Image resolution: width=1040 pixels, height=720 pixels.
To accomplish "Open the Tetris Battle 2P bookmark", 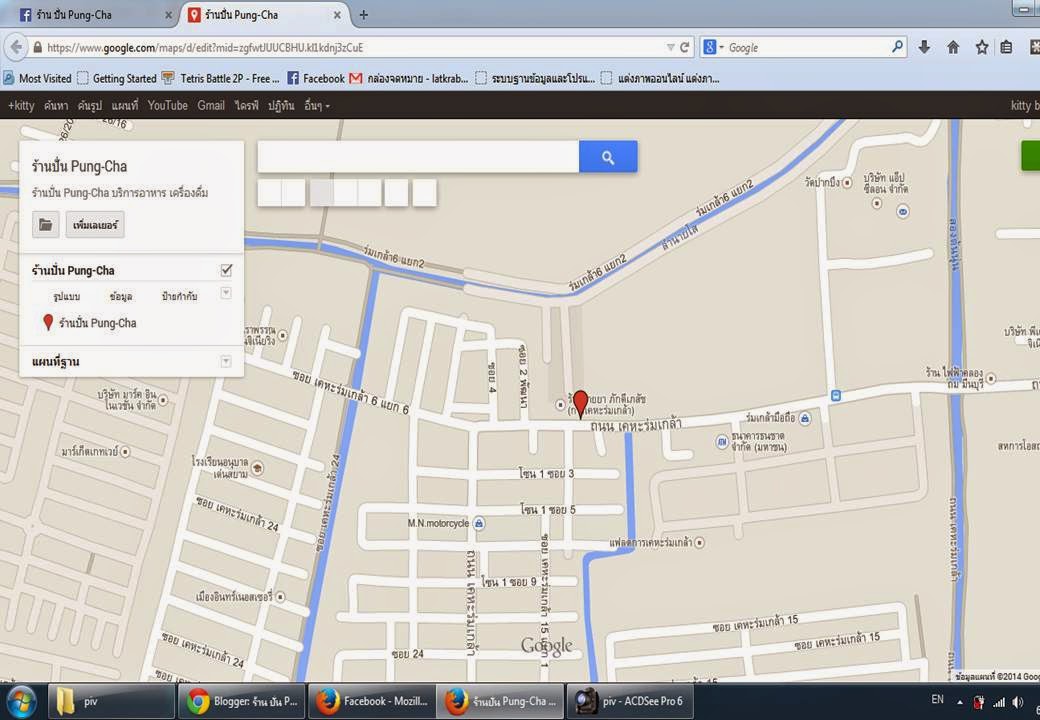I will coord(221,78).
